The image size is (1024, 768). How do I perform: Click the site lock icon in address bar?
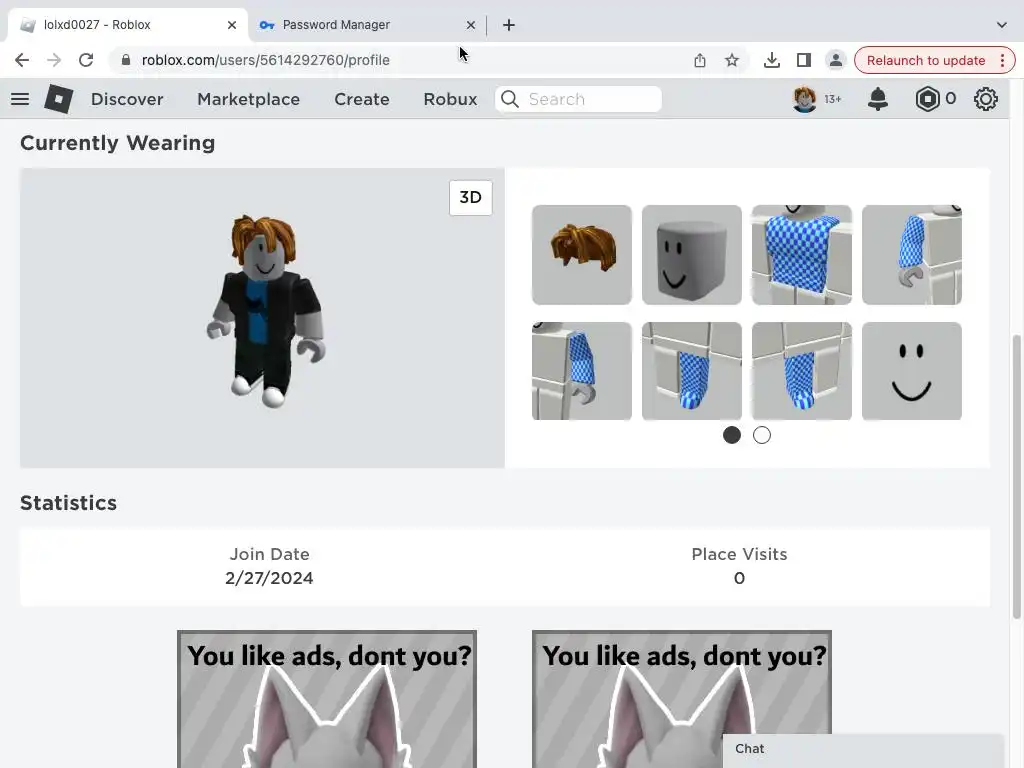click(126, 60)
